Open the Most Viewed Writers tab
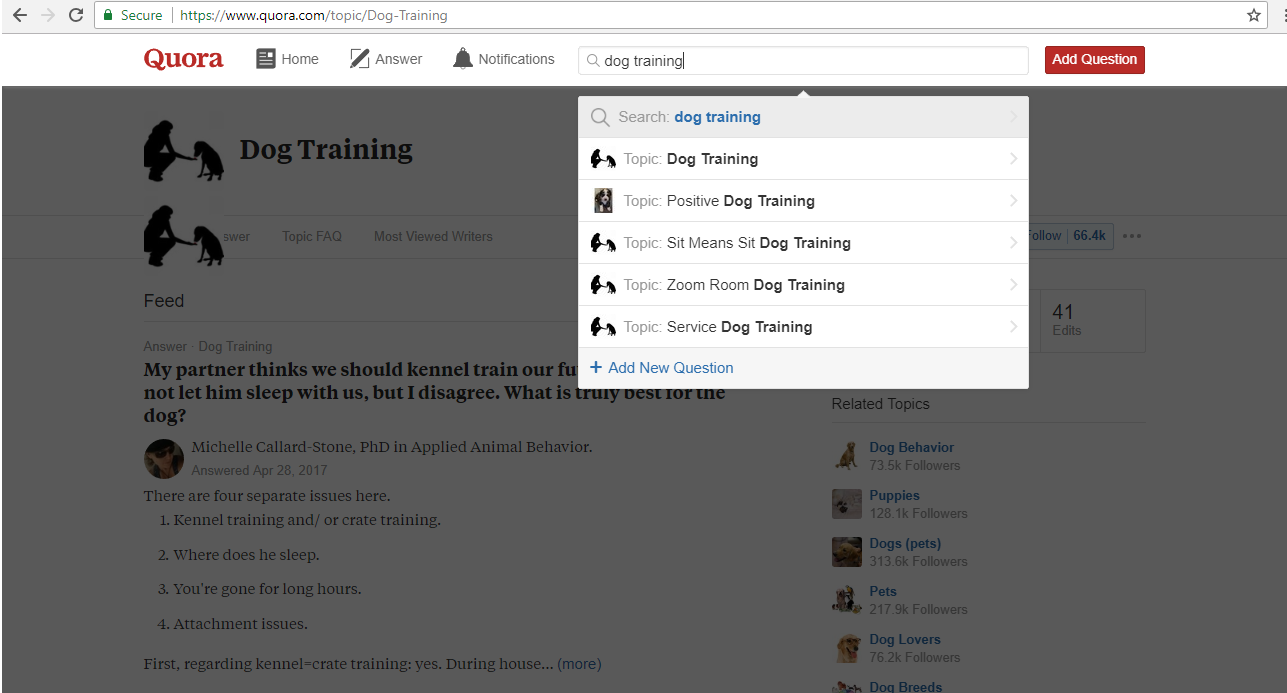1287x693 pixels. tap(433, 237)
